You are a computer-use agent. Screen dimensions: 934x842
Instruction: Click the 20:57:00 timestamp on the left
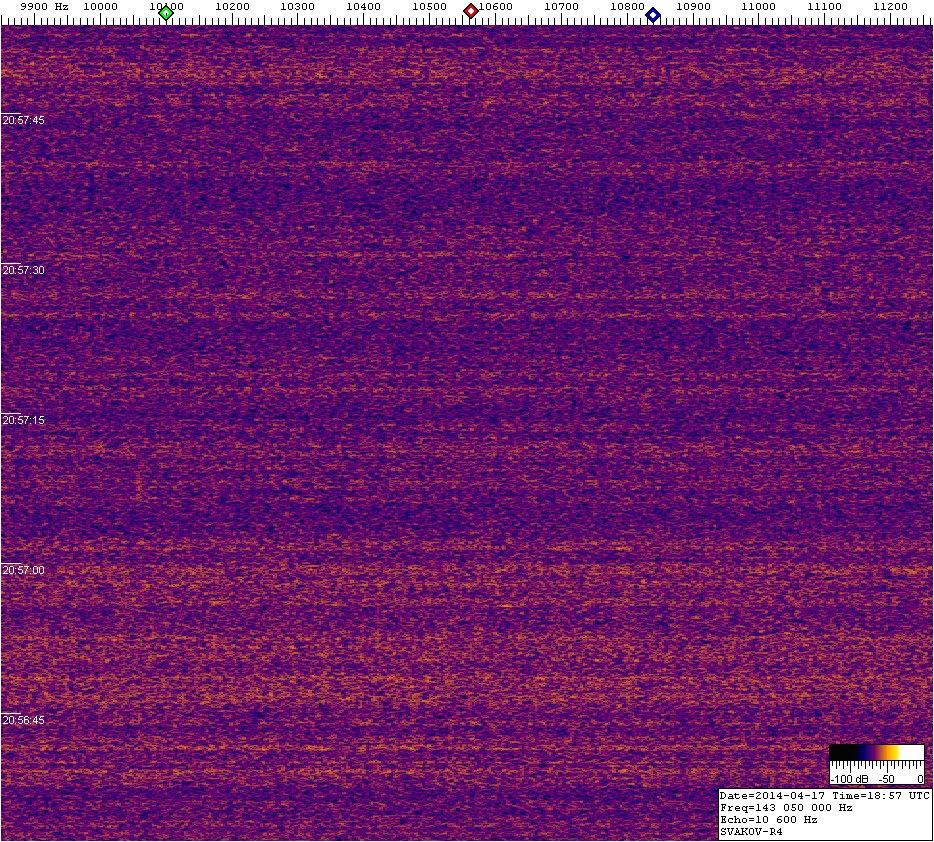tap(24, 570)
